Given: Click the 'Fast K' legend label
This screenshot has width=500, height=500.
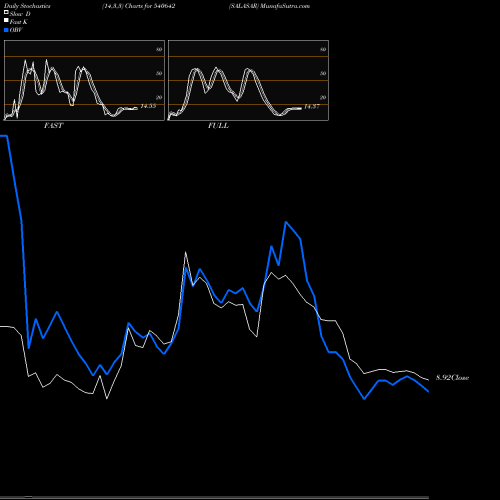Looking at the screenshot, I should click(x=19, y=22).
